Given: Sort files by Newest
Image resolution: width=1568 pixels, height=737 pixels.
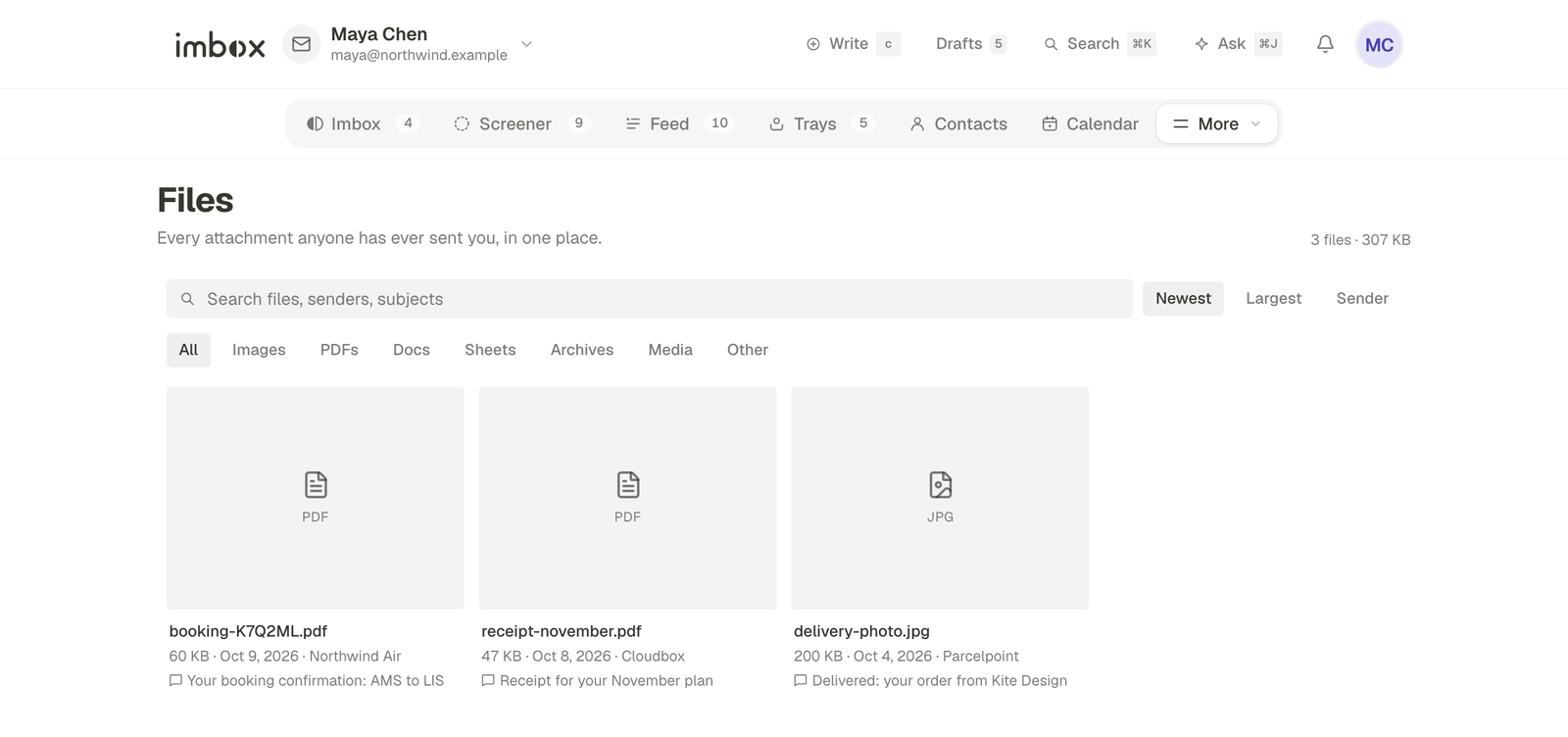Looking at the screenshot, I should pos(1183,298).
